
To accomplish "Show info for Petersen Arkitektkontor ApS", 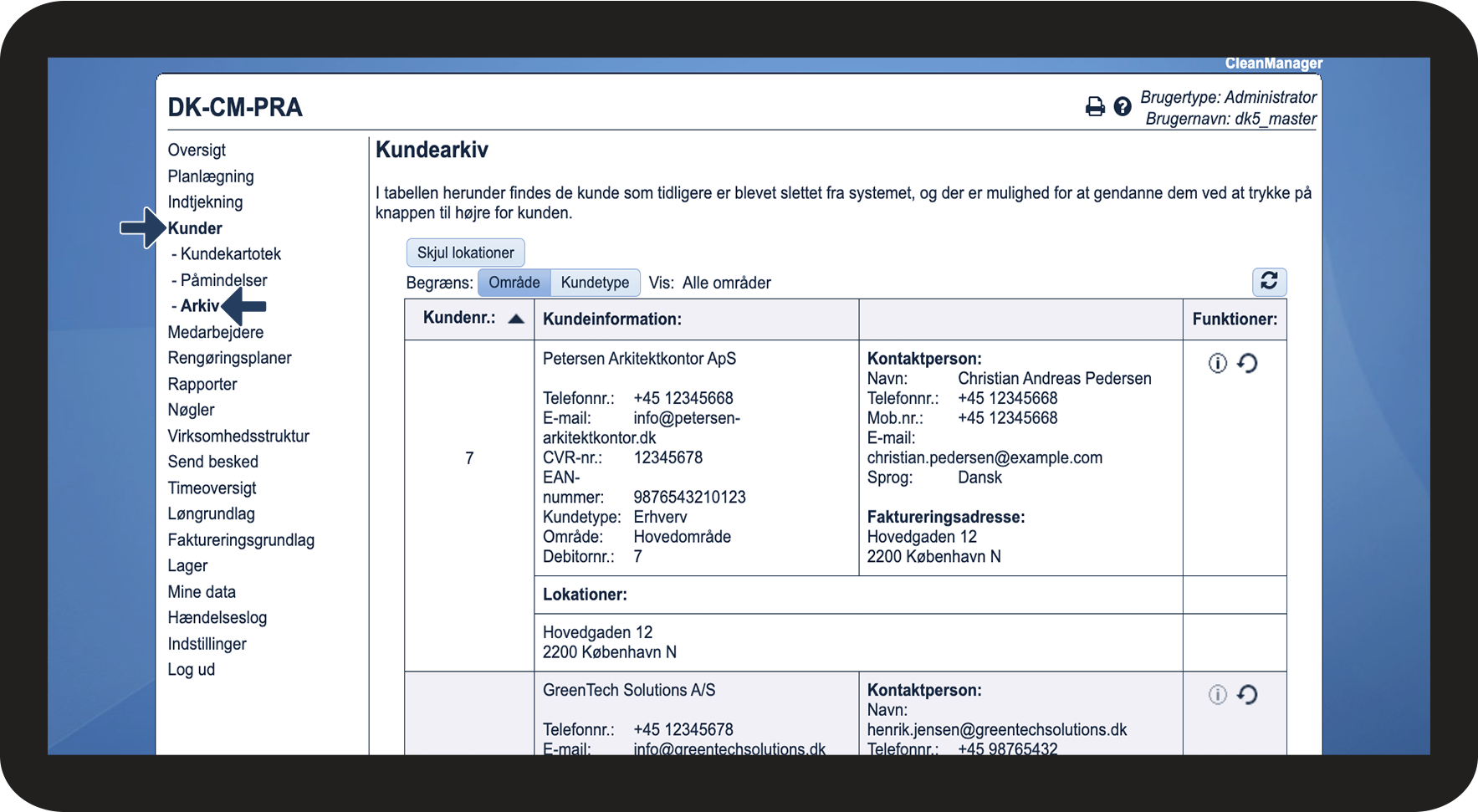I will pyautogui.click(x=1217, y=363).
